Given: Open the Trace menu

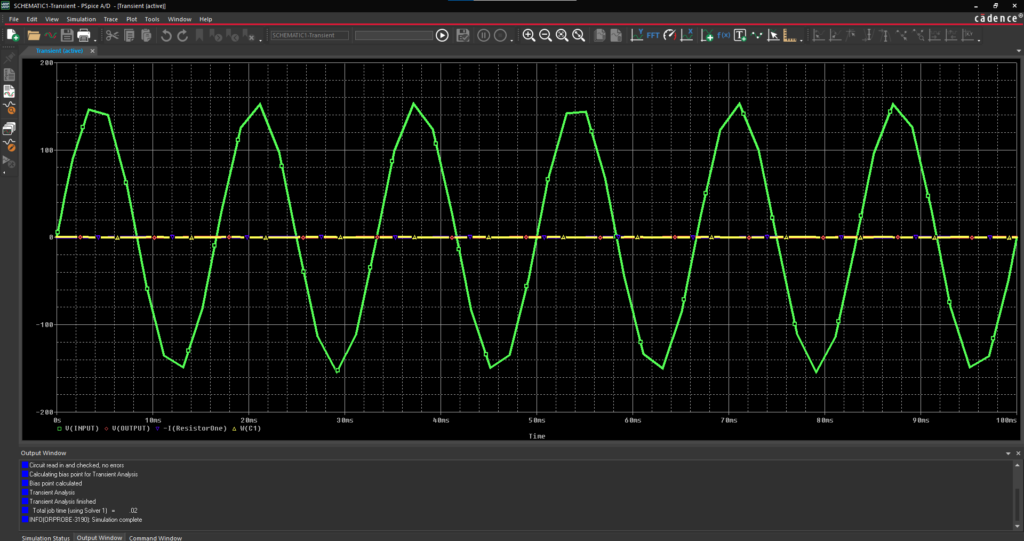Looking at the screenshot, I should click(x=111, y=19).
